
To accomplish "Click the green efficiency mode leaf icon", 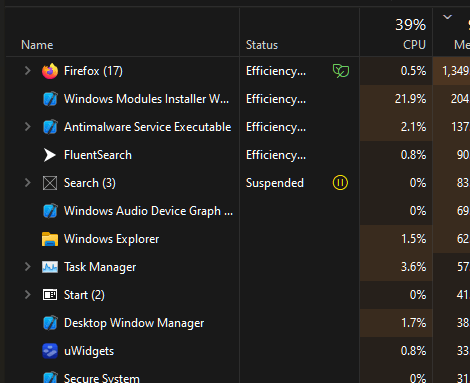I will point(341,71).
